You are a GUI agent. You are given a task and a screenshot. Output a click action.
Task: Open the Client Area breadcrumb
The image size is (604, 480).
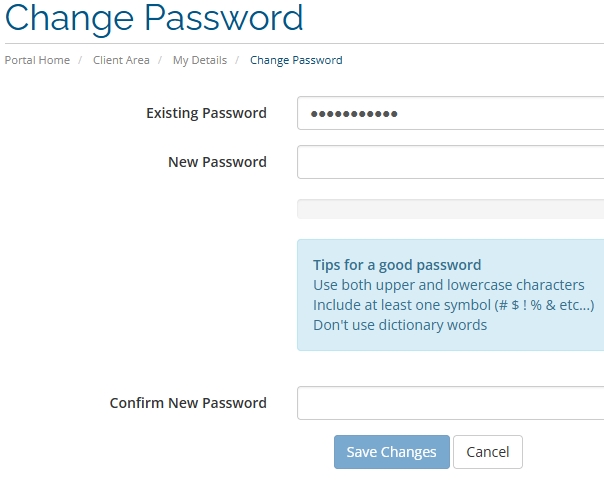click(x=121, y=60)
